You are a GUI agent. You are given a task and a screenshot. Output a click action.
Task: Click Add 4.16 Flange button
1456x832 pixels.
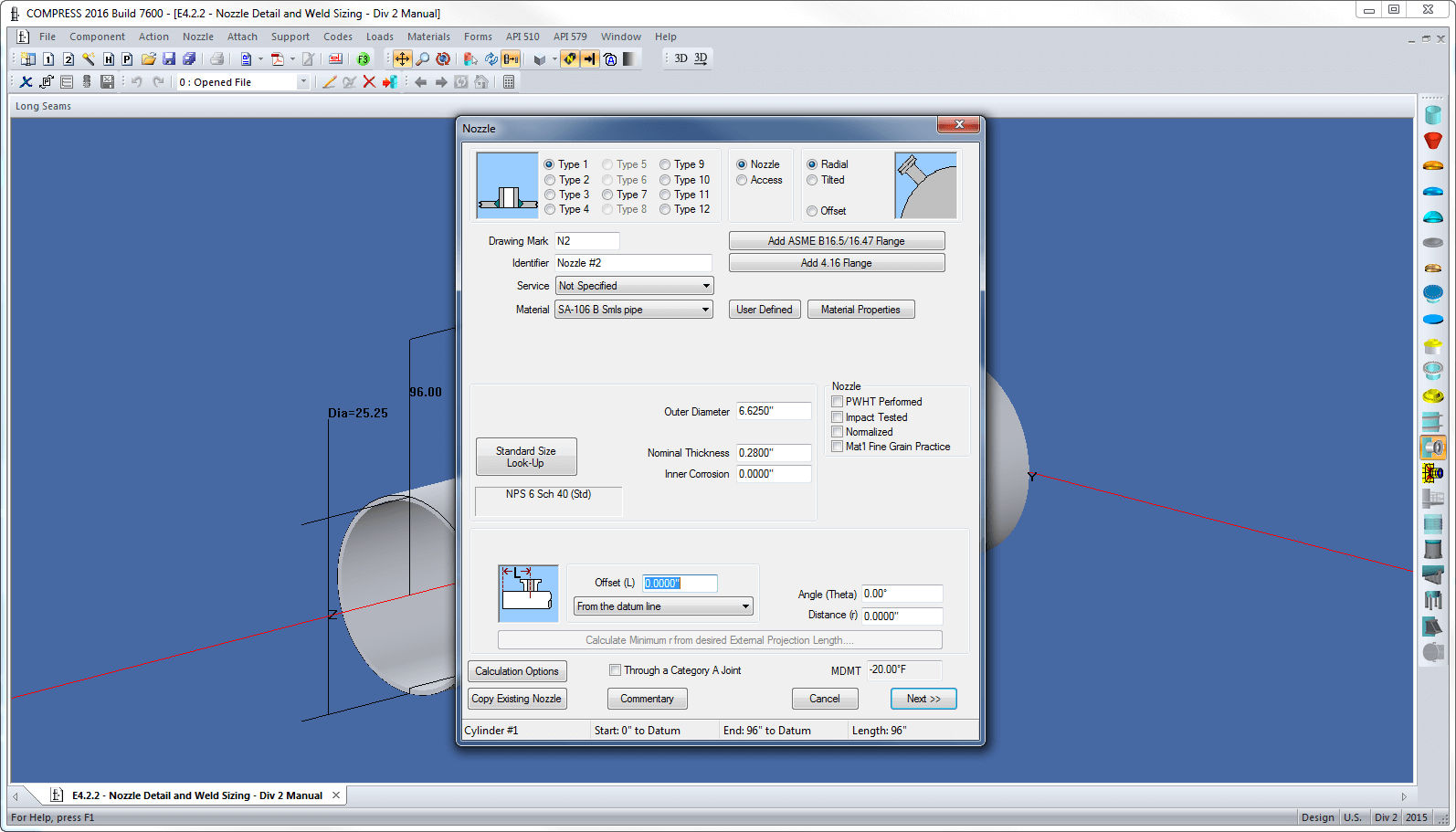[836, 263]
